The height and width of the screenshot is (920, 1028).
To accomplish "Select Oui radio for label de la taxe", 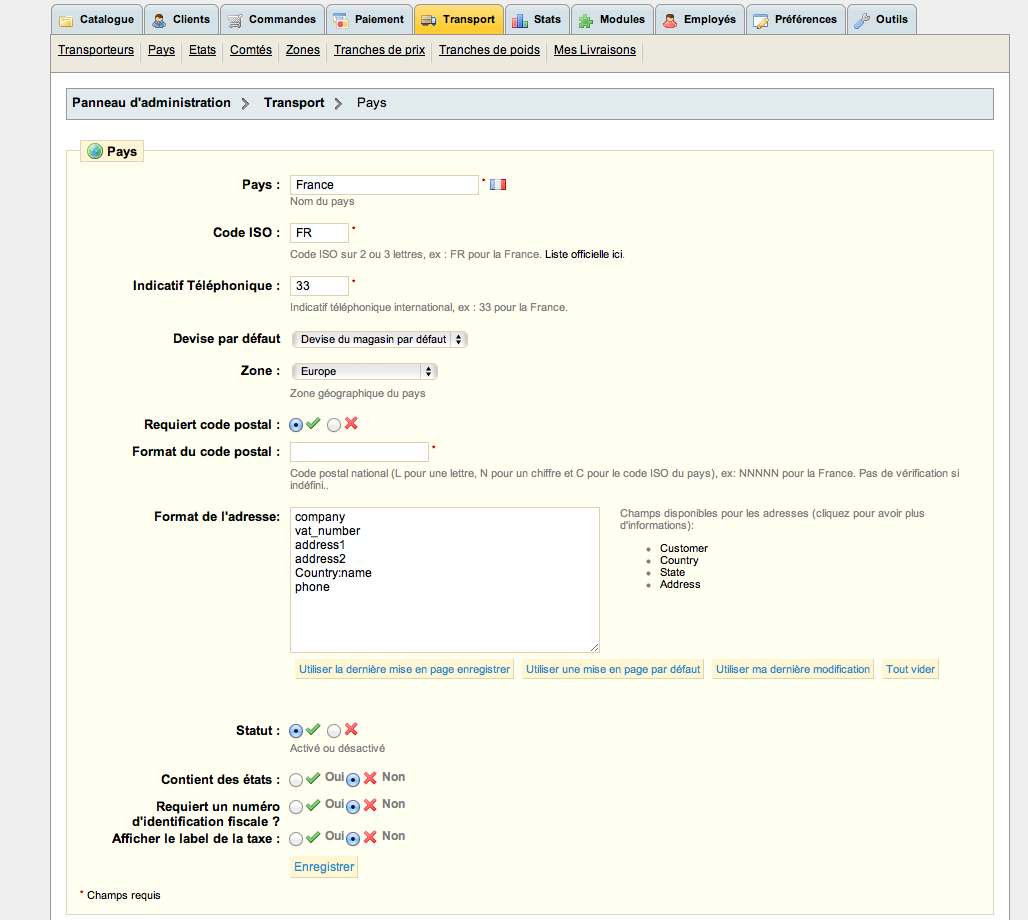I will click(x=296, y=839).
